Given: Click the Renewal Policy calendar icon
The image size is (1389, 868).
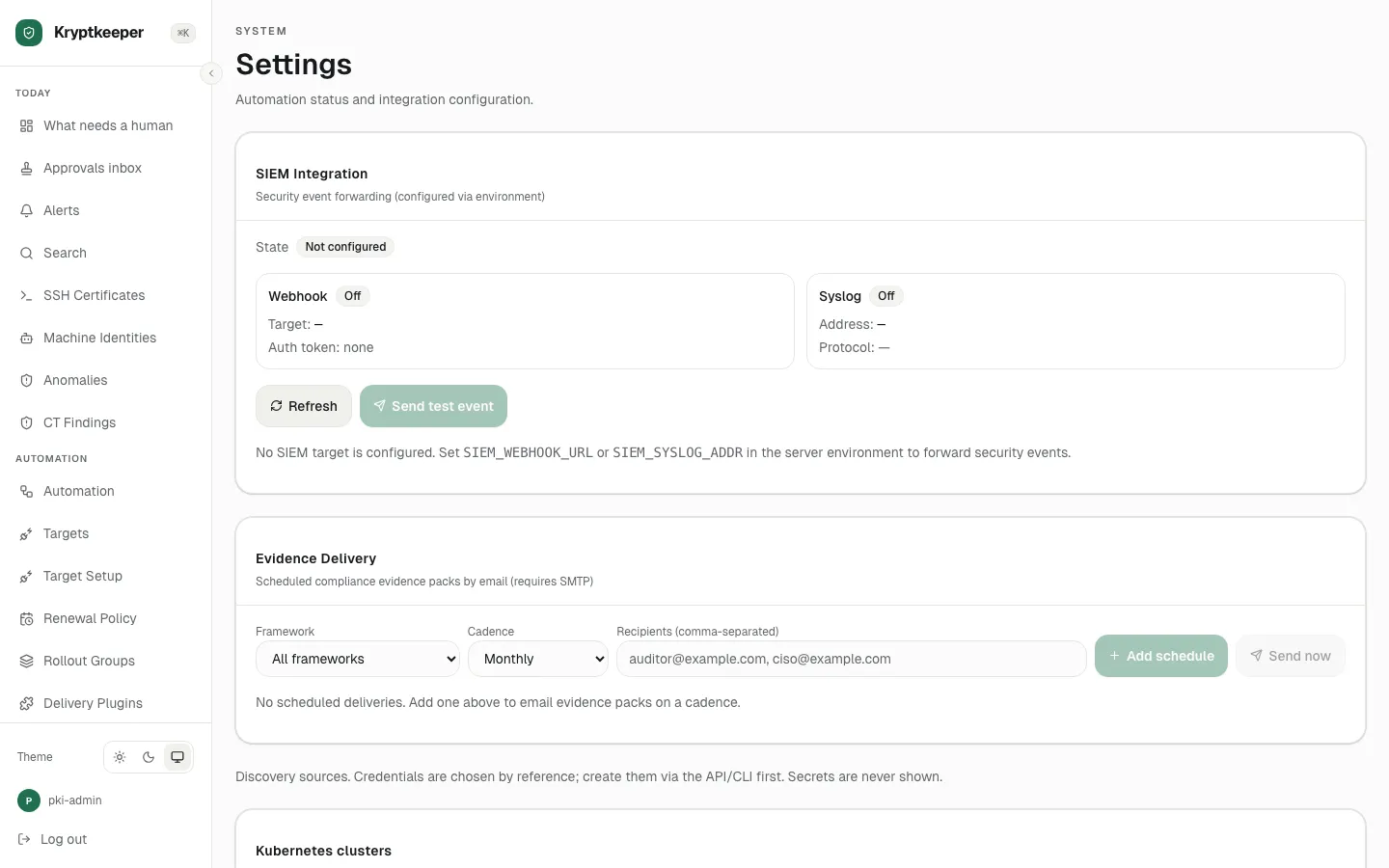Looking at the screenshot, I should pos(26,619).
